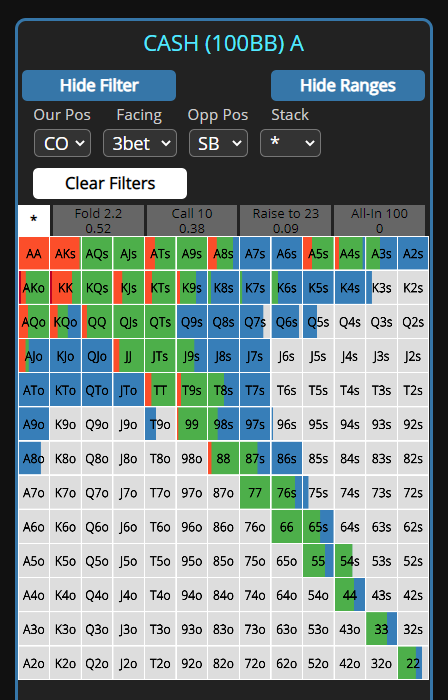Clear all filters with Clear Filters

[110, 183]
